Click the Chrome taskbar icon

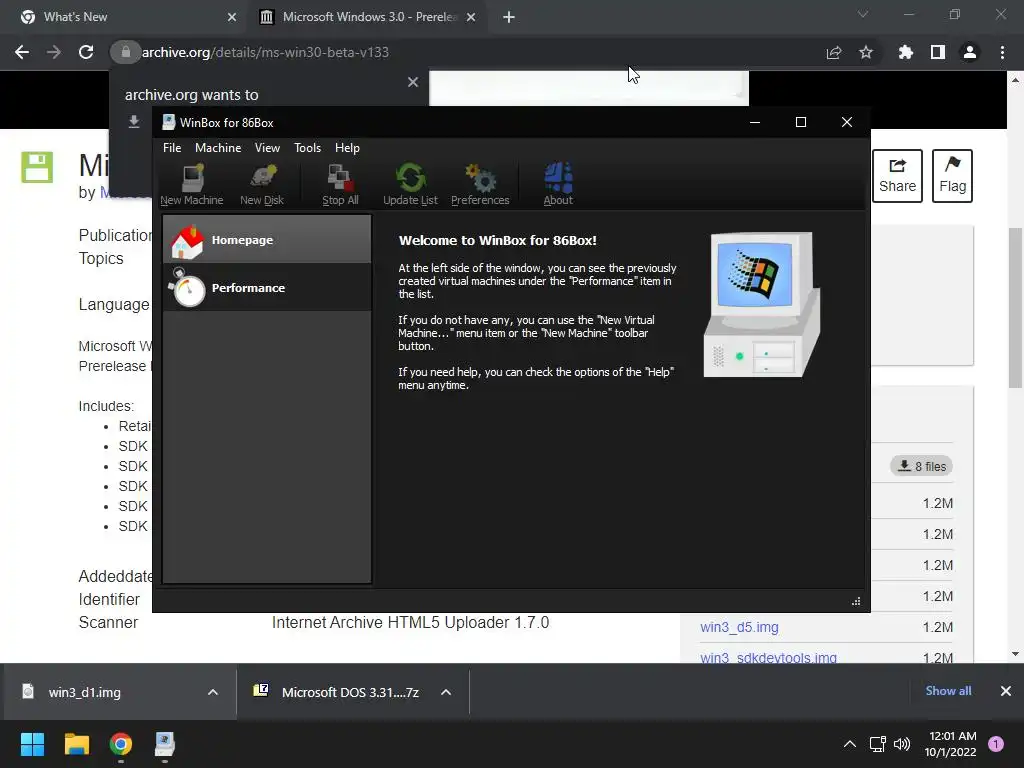(121, 744)
